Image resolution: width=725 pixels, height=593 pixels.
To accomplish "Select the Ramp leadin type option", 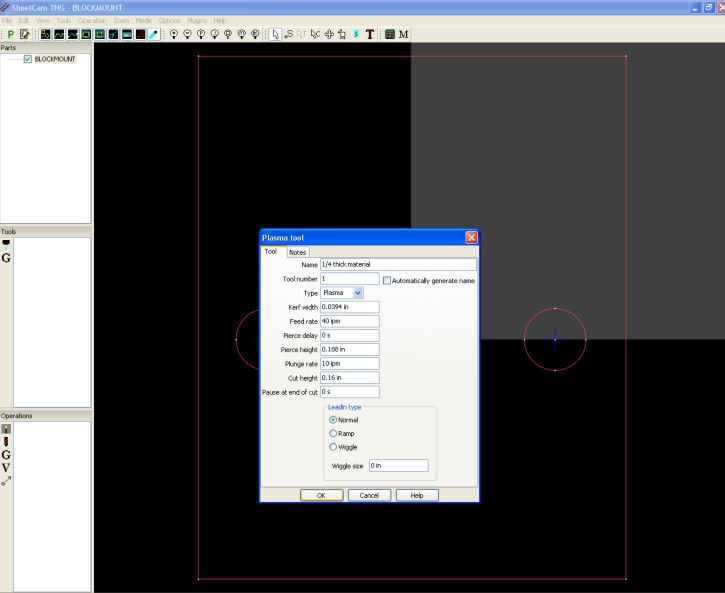I will (x=333, y=433).
